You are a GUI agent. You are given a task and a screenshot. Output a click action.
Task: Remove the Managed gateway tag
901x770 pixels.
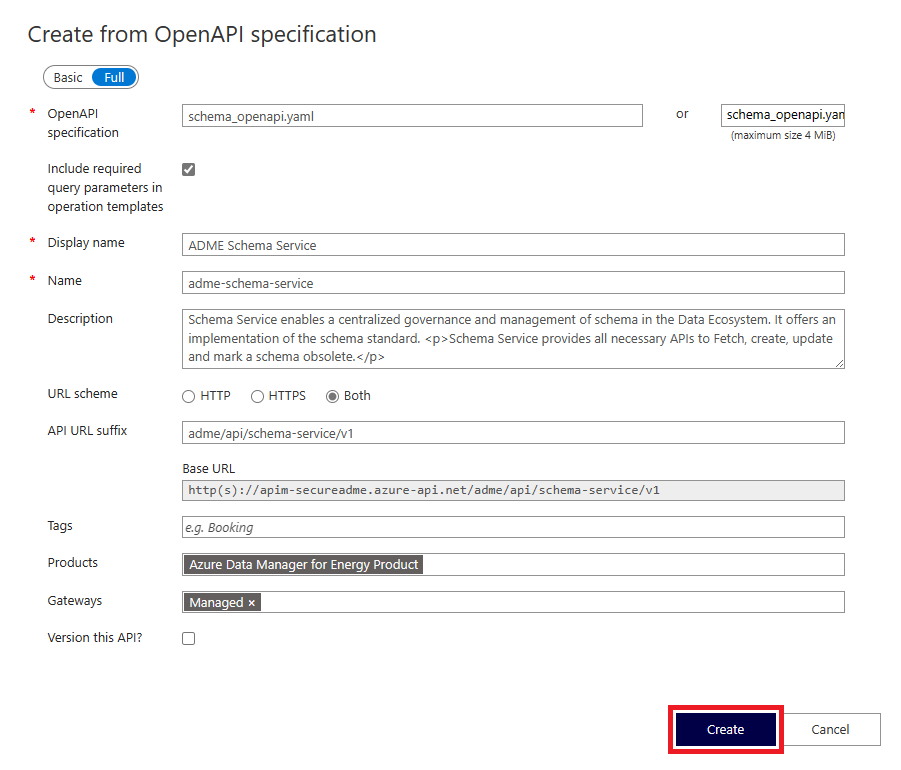click(x=250, y=602)
